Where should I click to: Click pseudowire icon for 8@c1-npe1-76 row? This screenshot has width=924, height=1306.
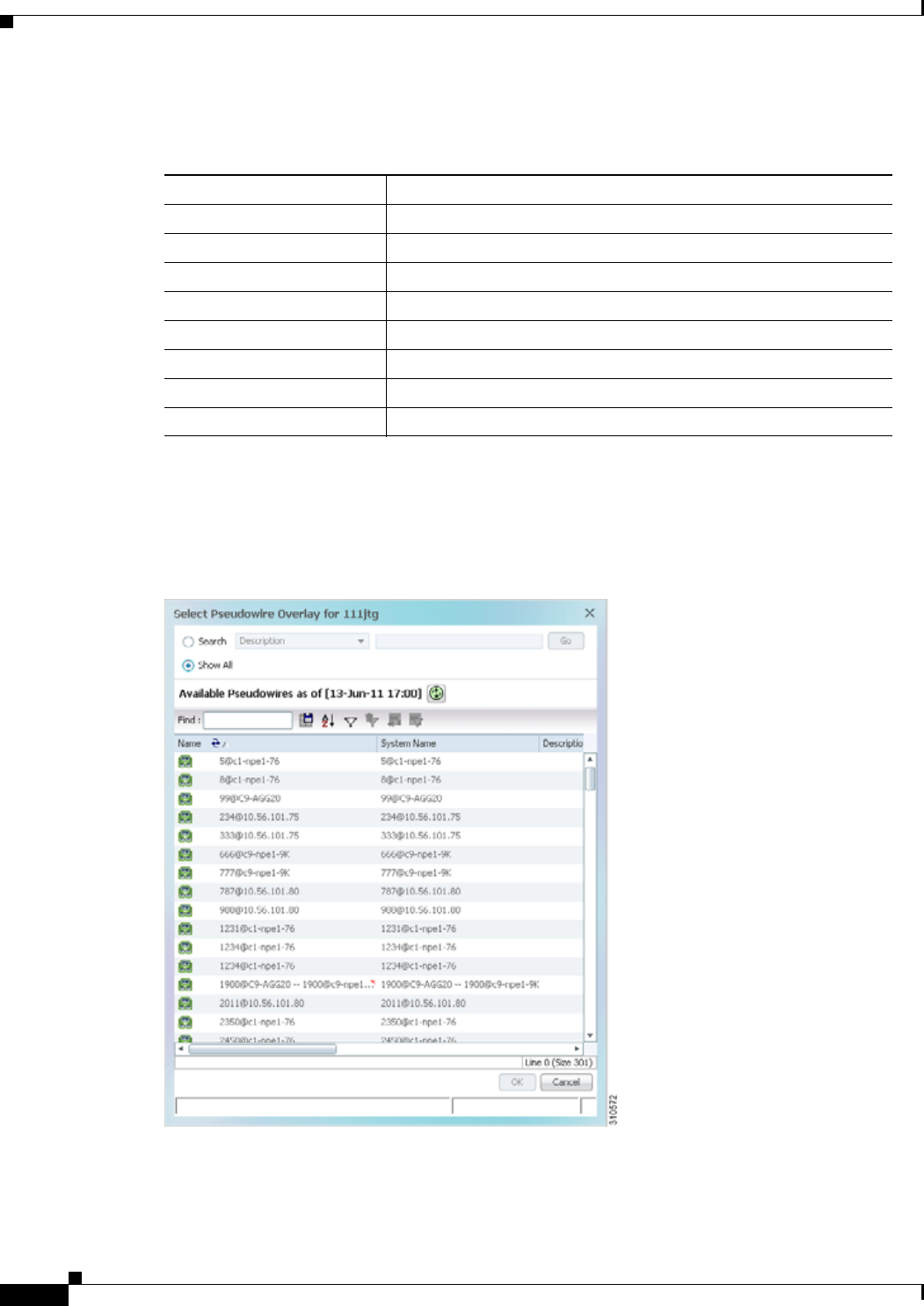tap(186, 780)
